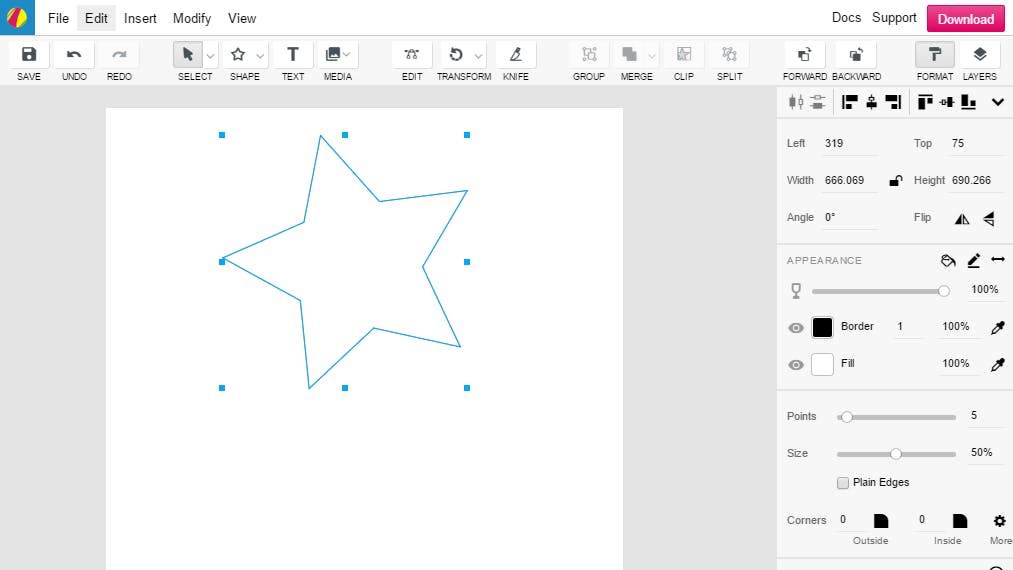1013x570 pixels.
Task: Click the black Border color swatch
Action: pyautogui.click(x=822, y=327)
